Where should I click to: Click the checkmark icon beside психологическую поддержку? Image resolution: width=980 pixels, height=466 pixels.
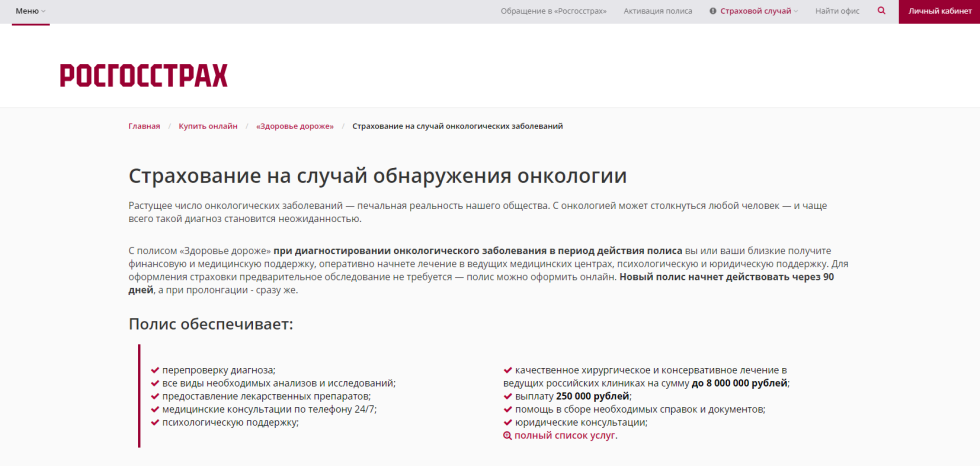pos(155,423)
